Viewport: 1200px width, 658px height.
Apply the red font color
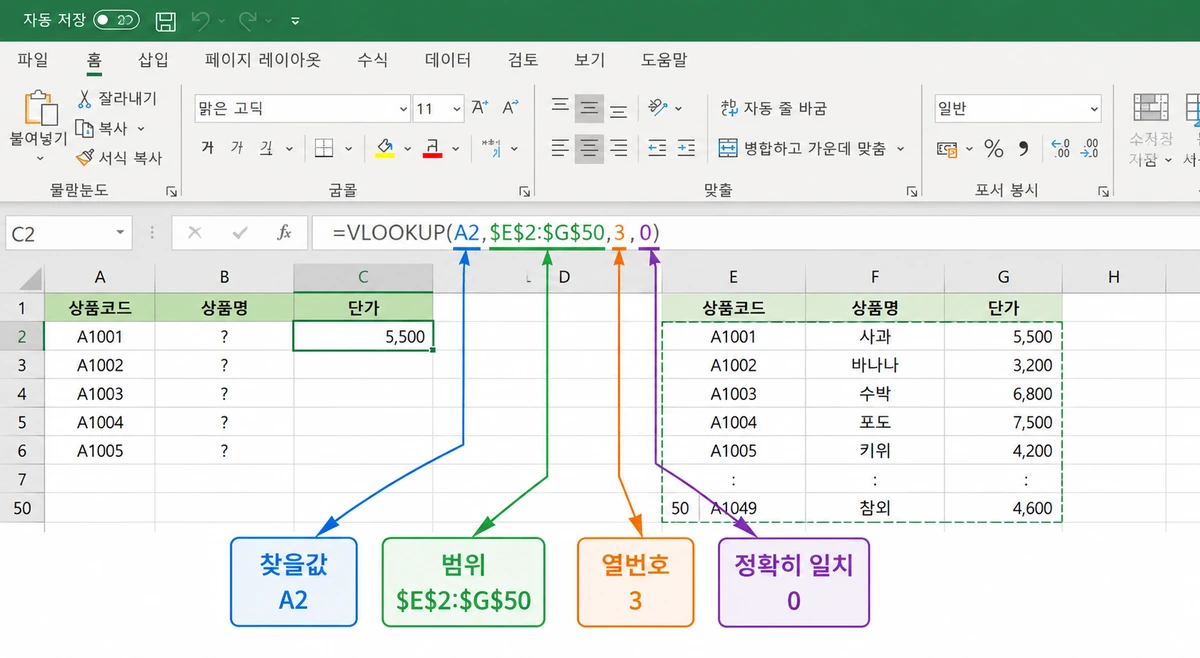click(x=433, y=148)
